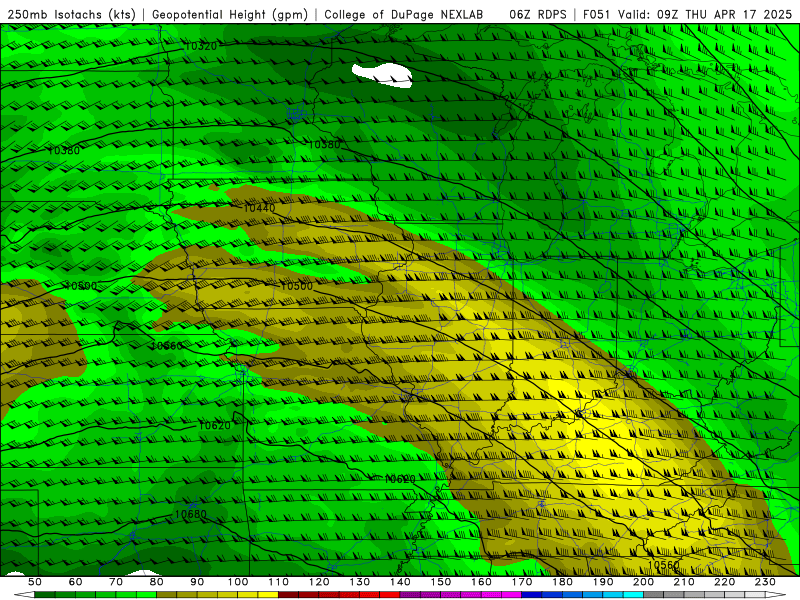
Task: Click the '250mb Isotachs (kts)' title text
Action: [x=72, y=15]
